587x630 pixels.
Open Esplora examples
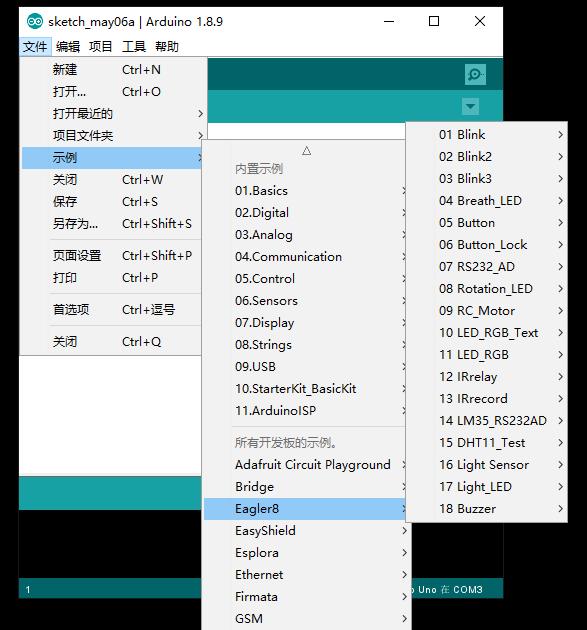(305, 553)
